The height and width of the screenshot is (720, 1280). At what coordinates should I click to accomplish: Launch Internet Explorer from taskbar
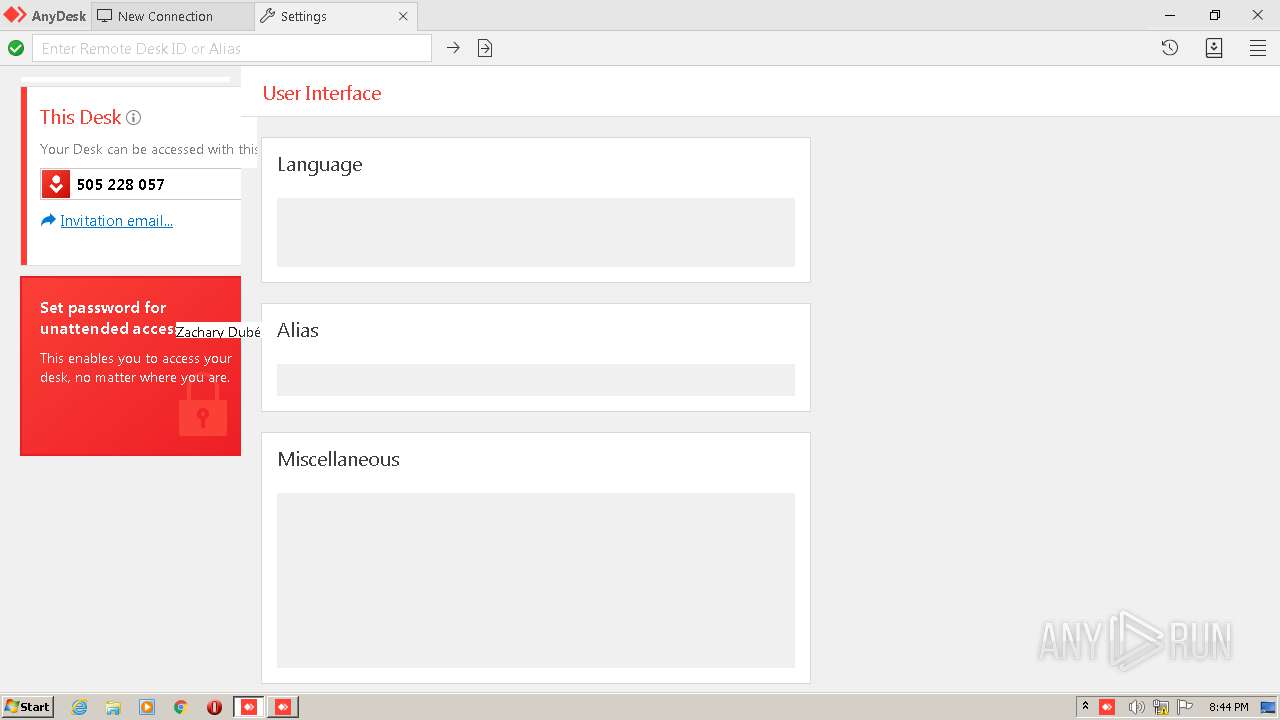[80, 707]
